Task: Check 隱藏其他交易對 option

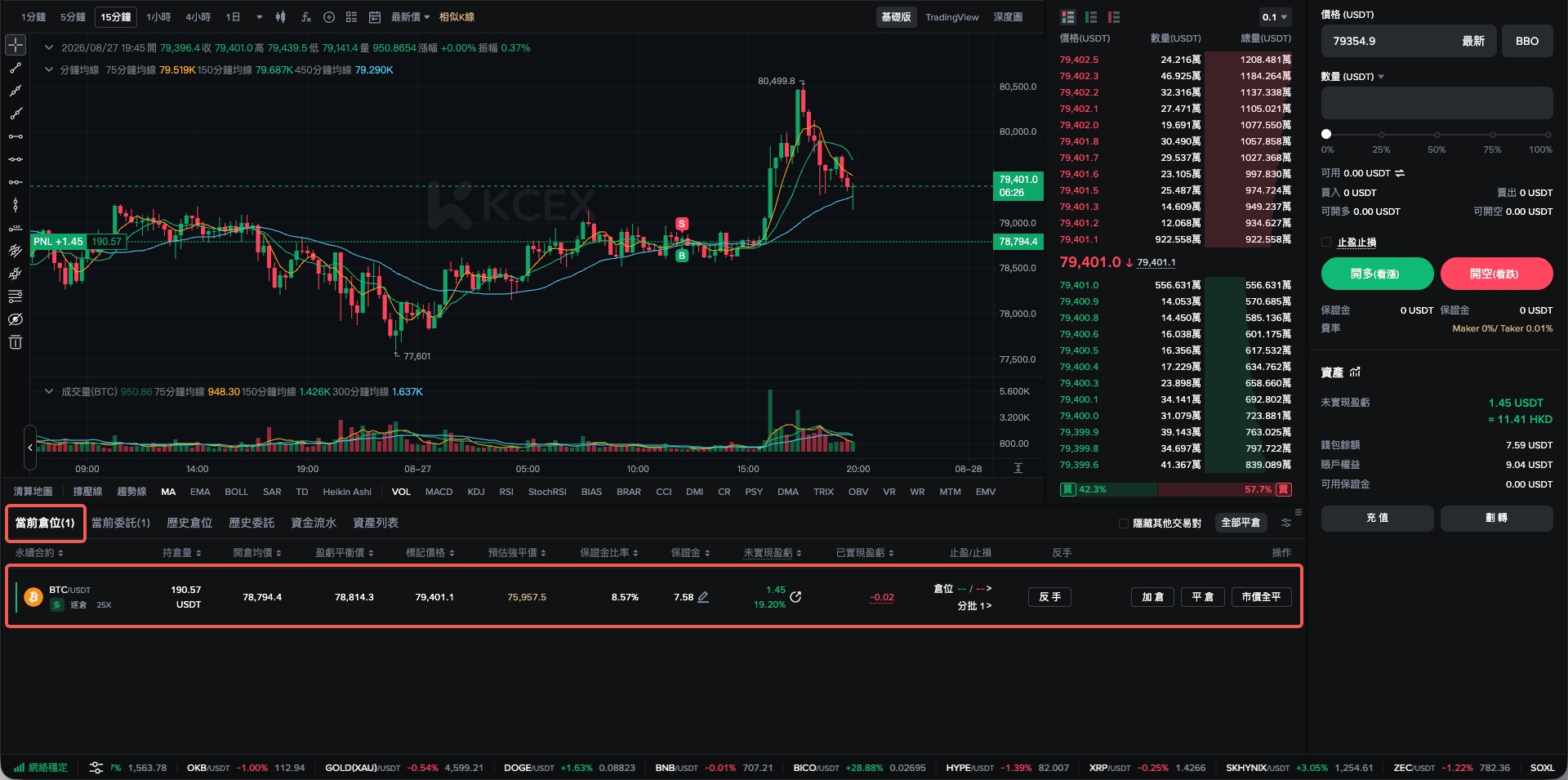Action: [1124, 524]
